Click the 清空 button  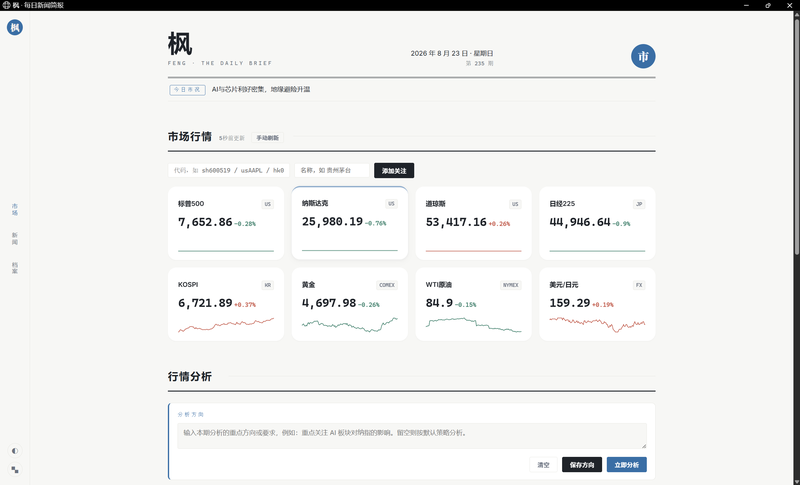tap(543, 465)
